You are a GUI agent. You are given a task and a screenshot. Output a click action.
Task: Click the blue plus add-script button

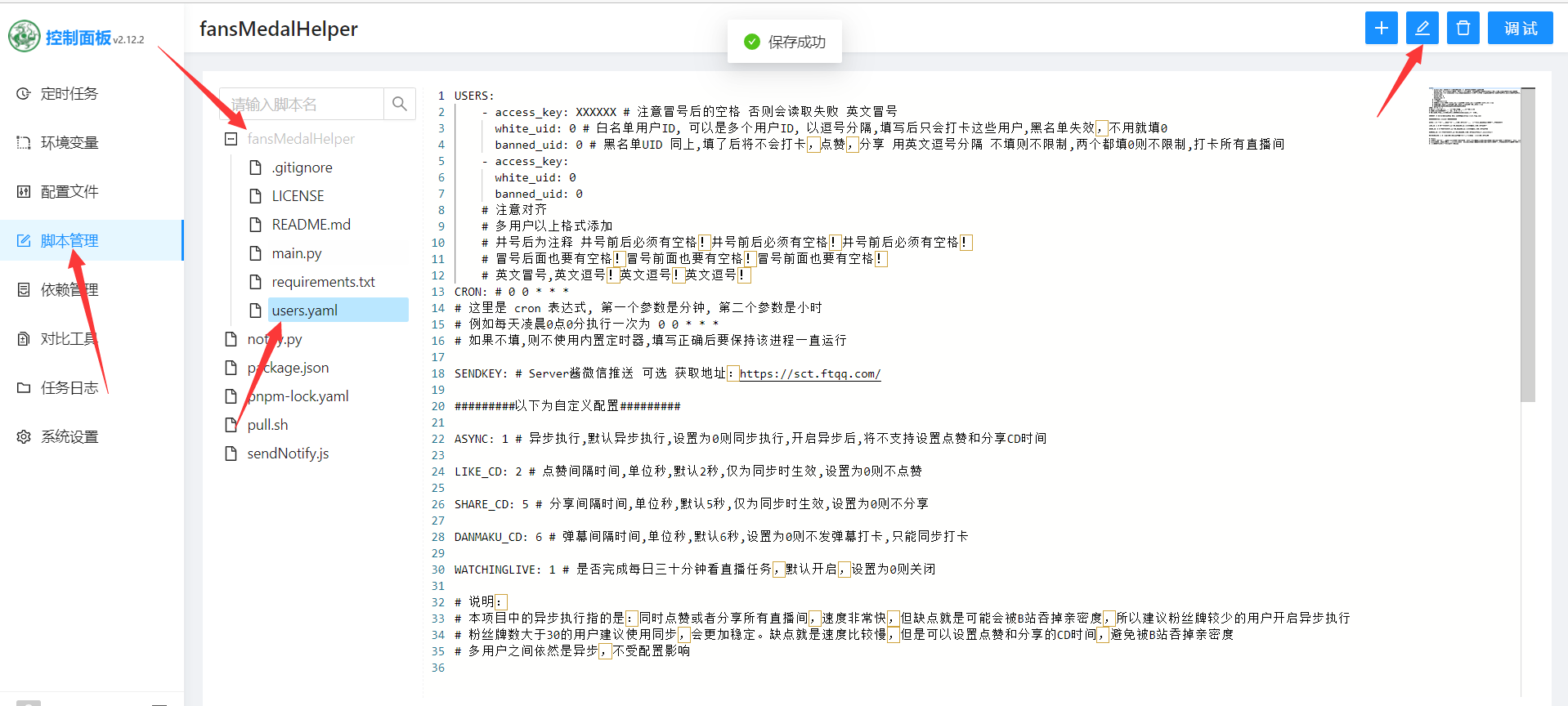click(1381, 29)
